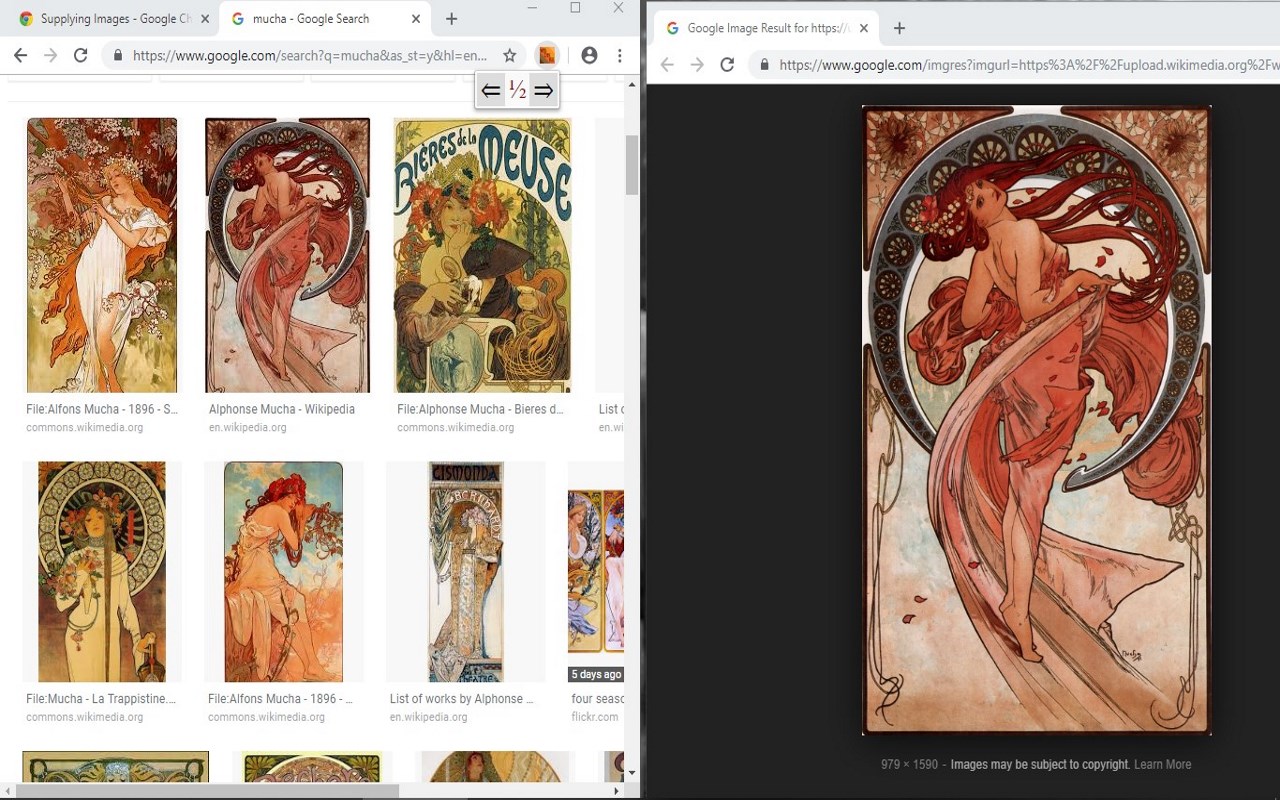Go forward in the right Chrome window

[697, 65]
